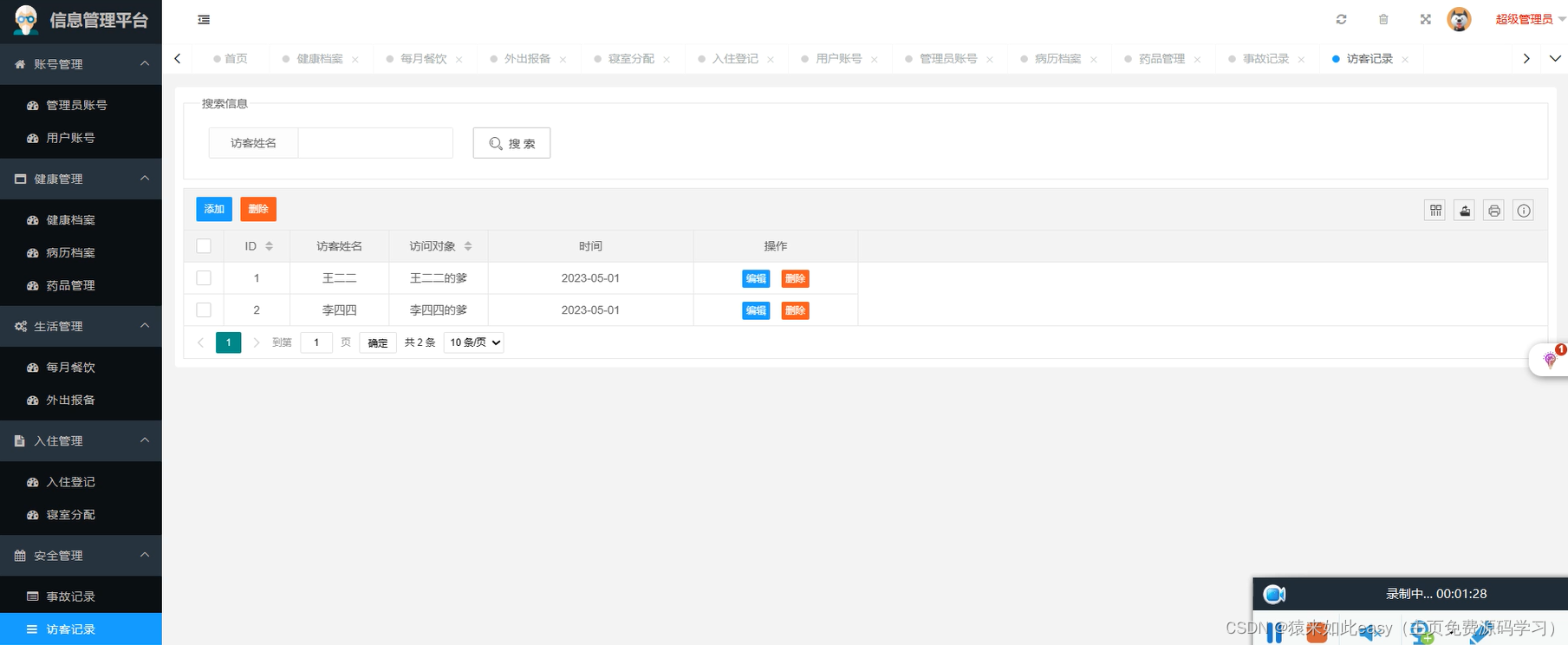Close the 用户账号 tab

tap(875, 59)
